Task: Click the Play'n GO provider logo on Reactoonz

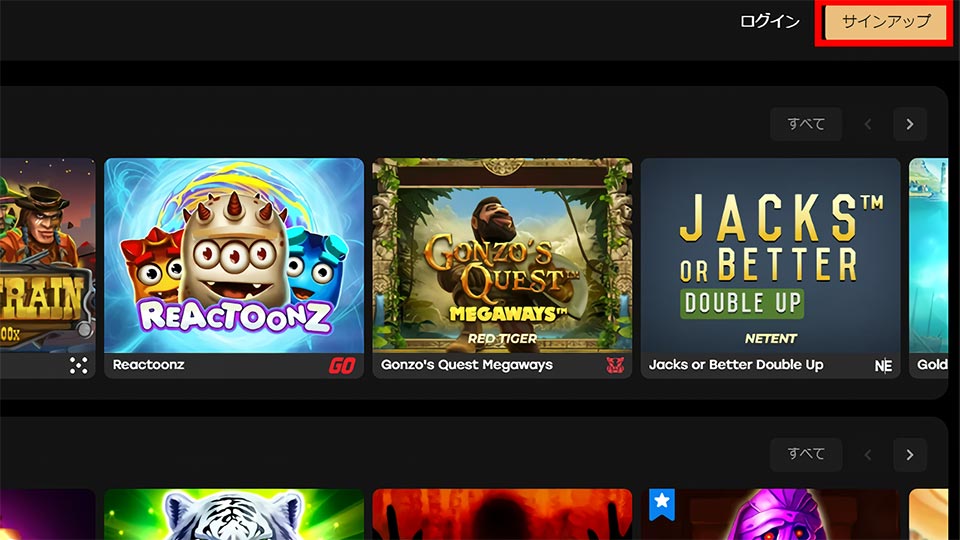Action: pos(342,366)
